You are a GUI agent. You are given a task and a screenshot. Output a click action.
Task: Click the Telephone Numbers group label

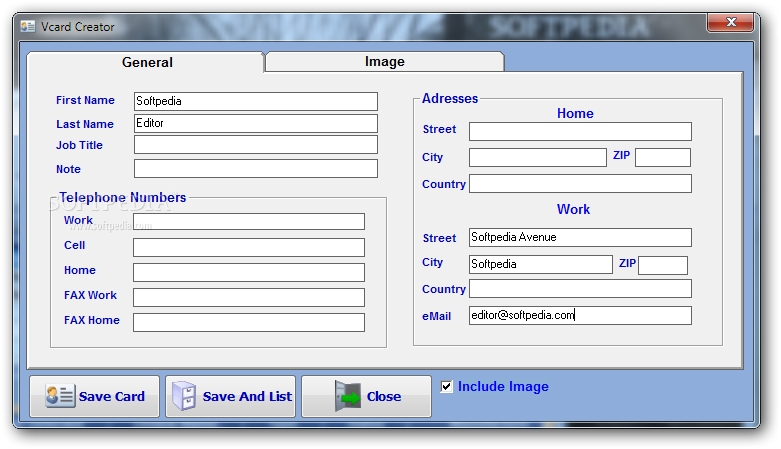[x=123, y=197]
